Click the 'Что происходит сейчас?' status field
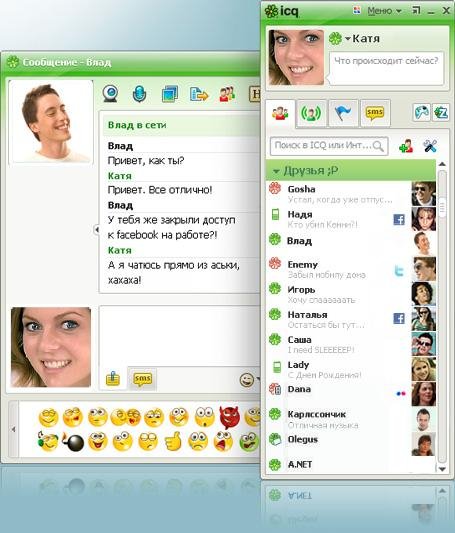 386,68
